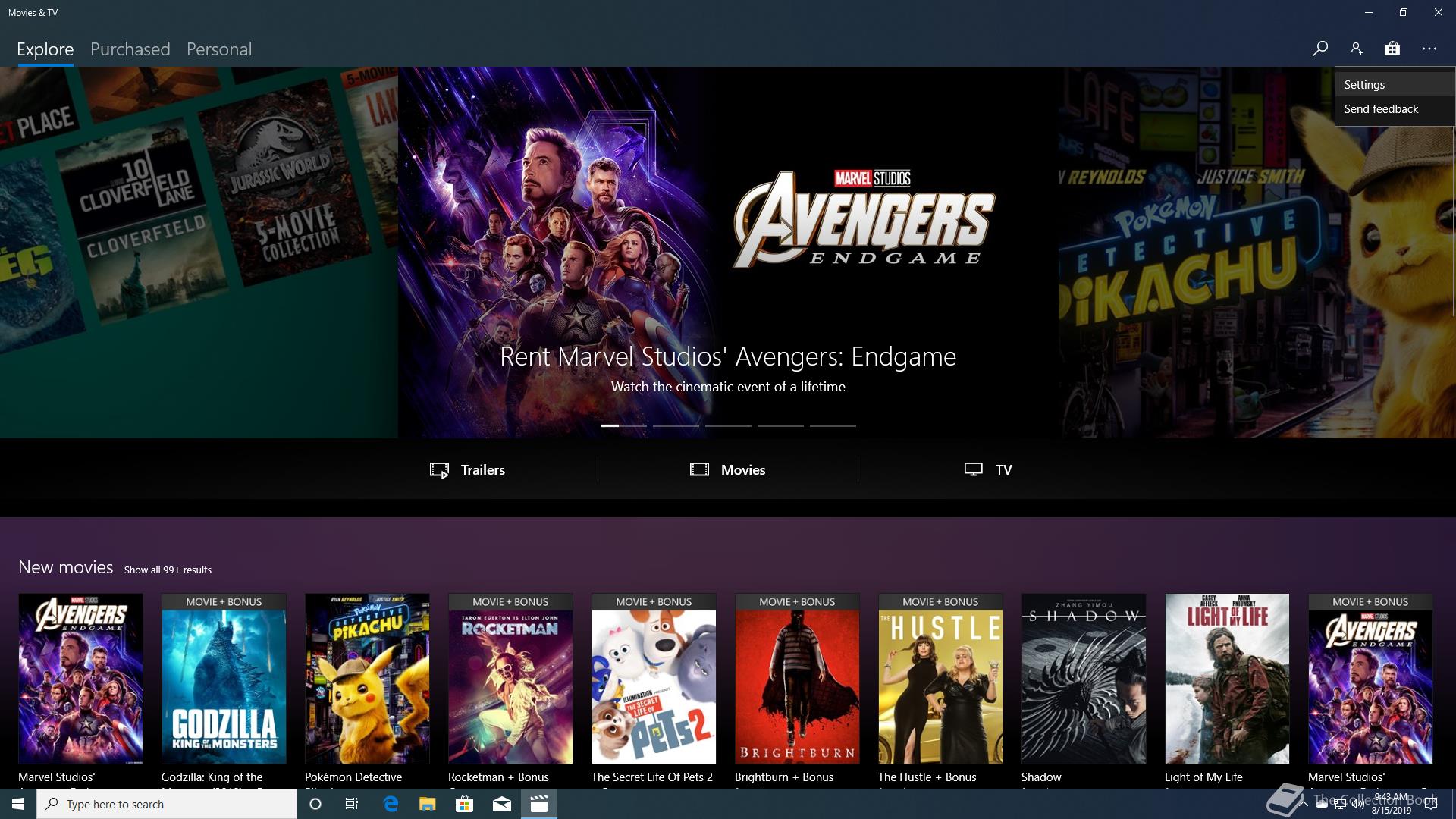1456x819 pixels.
Task: Toggle the three-dots more options menu
Action: [1429, 49]
